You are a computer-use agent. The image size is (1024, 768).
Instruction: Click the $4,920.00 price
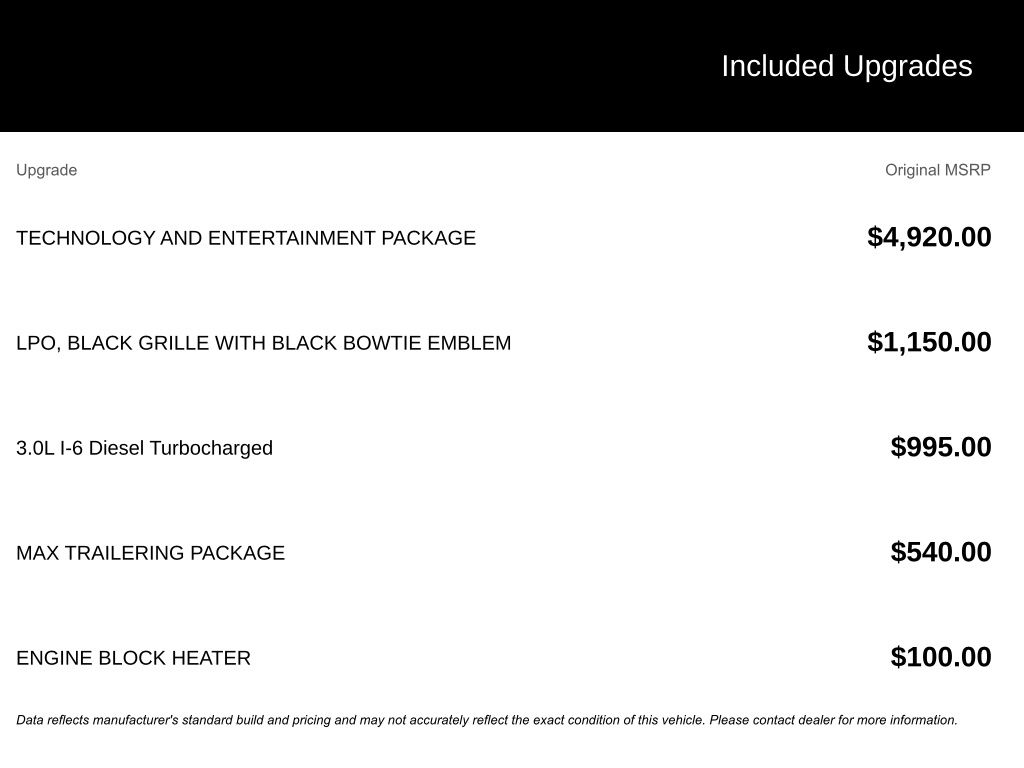click(929, 237)
